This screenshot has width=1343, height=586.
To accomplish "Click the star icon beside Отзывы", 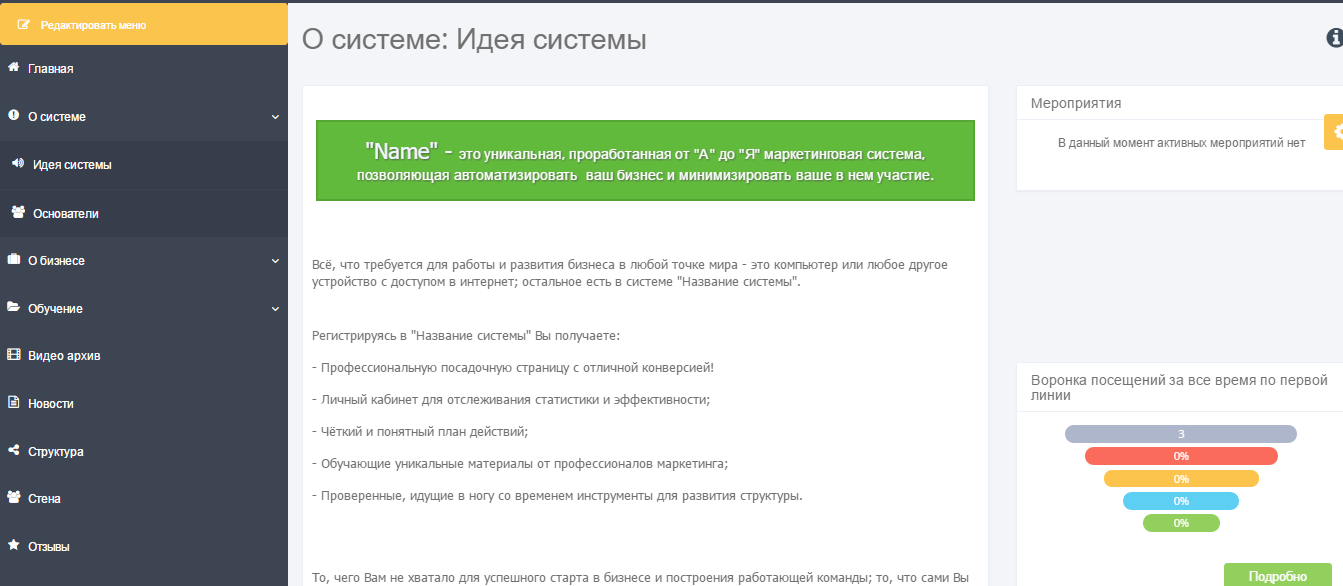I will point(14,546).
